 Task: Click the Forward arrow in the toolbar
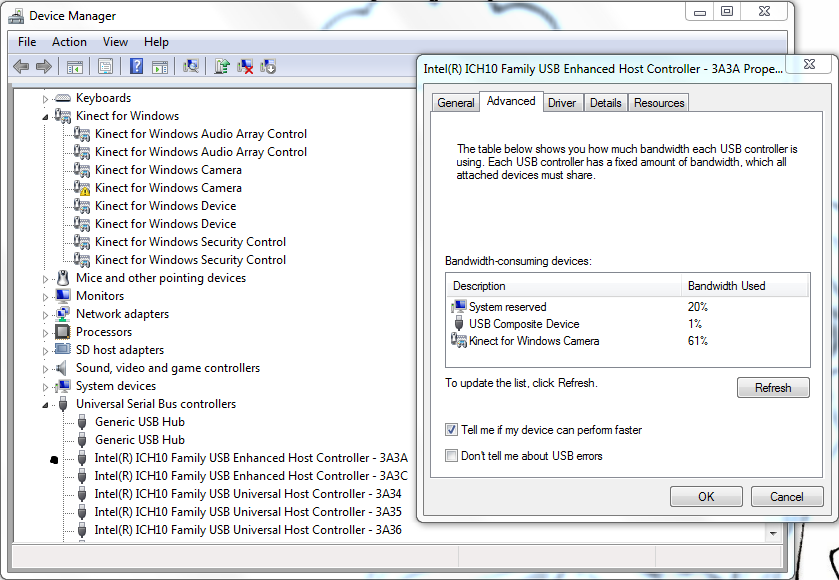point(44,66)
